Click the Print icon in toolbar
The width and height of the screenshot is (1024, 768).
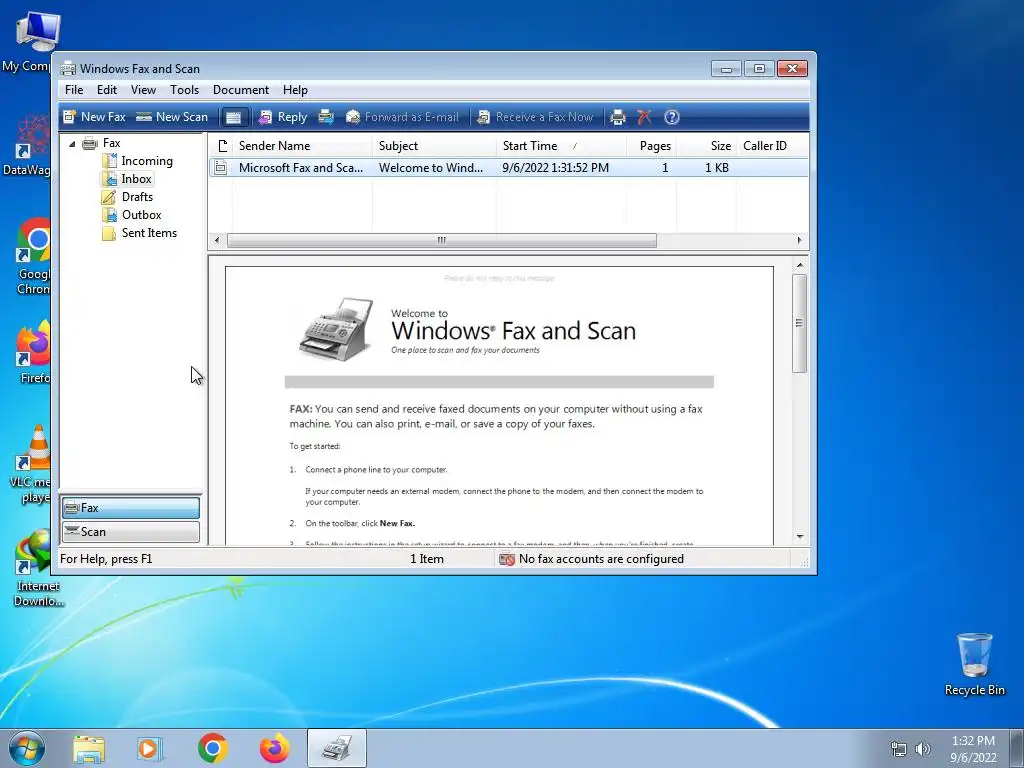pyautogui.click(x=618, y=117)
